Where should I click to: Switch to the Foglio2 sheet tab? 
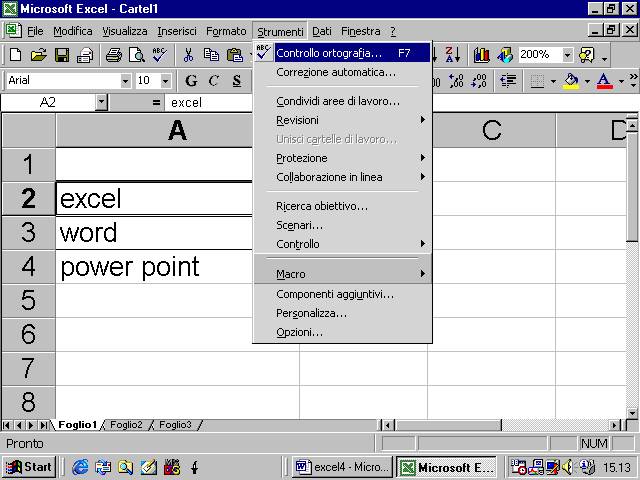(126, 425)
